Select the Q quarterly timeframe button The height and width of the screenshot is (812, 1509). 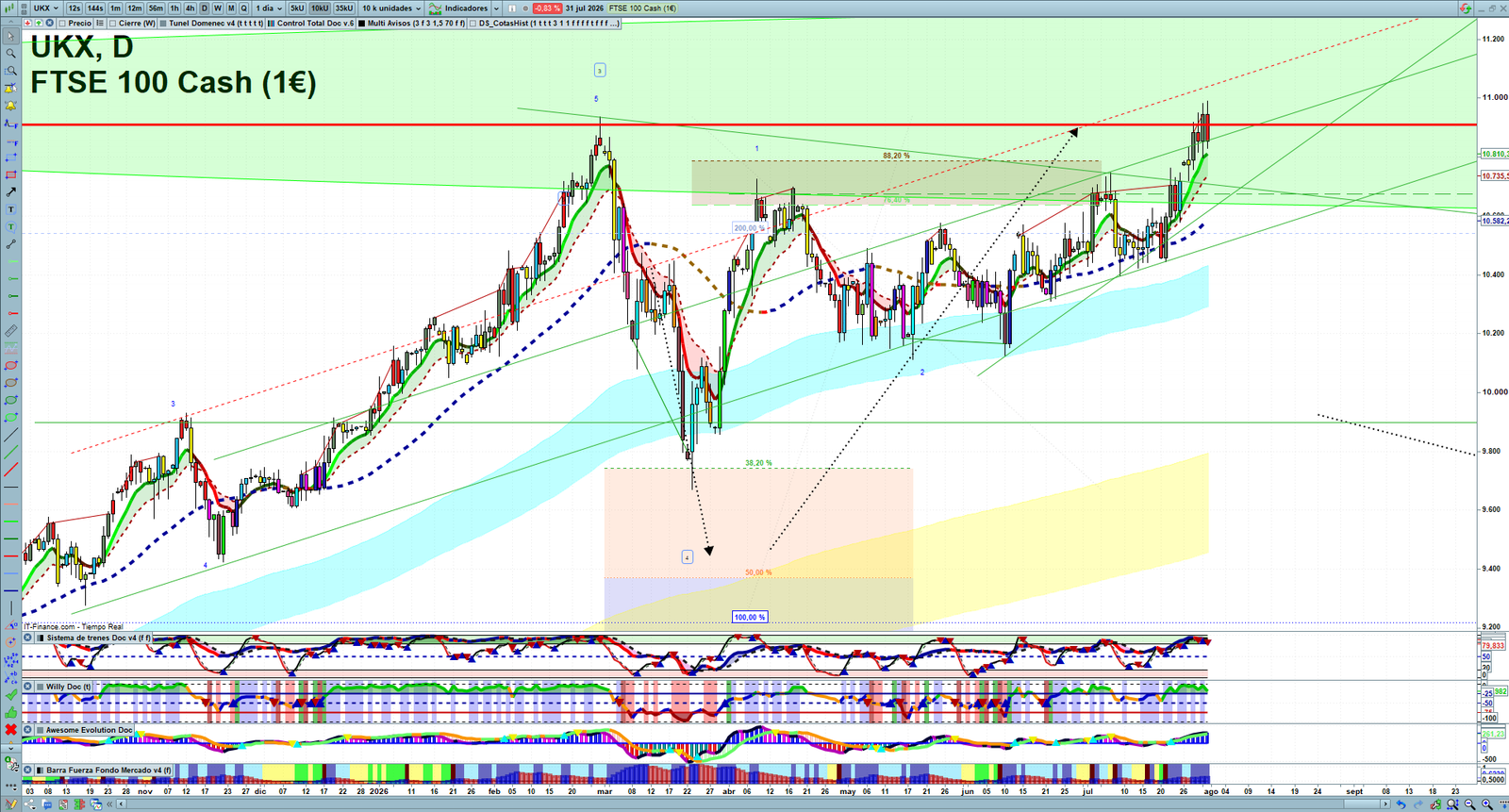coord(244,8)
